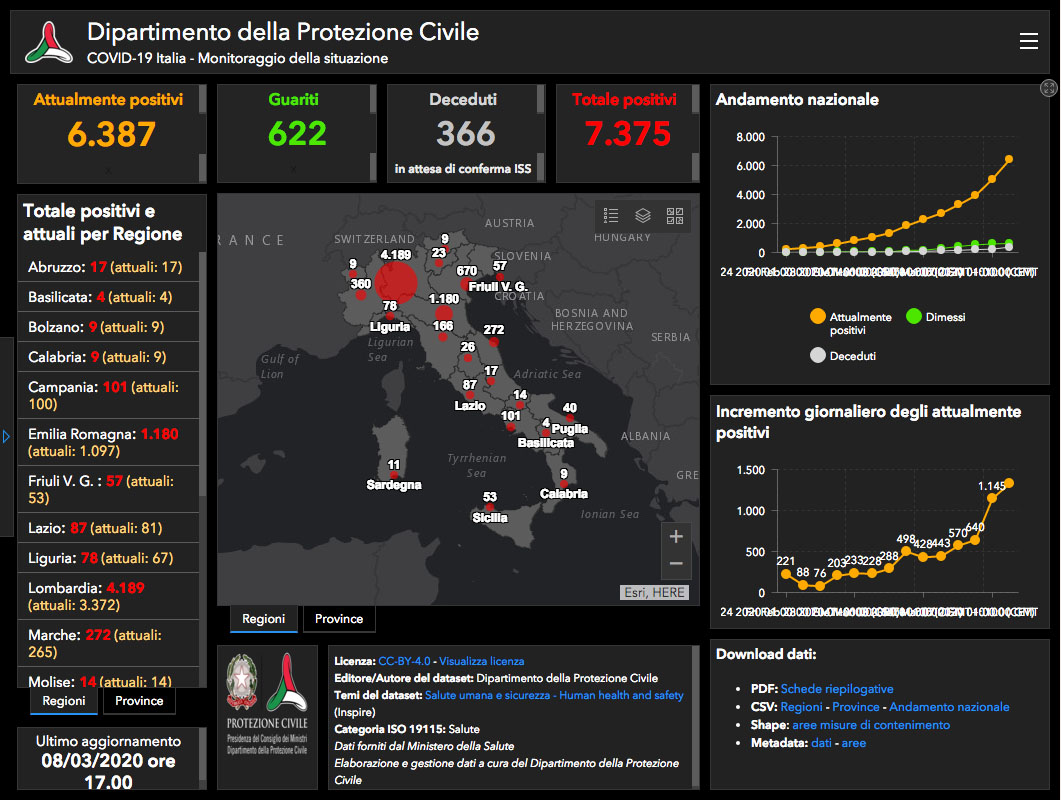The image size is (1061, 800).
Task: Zoom in on the map
Action: pyautogui.click(x=676, y=537)
